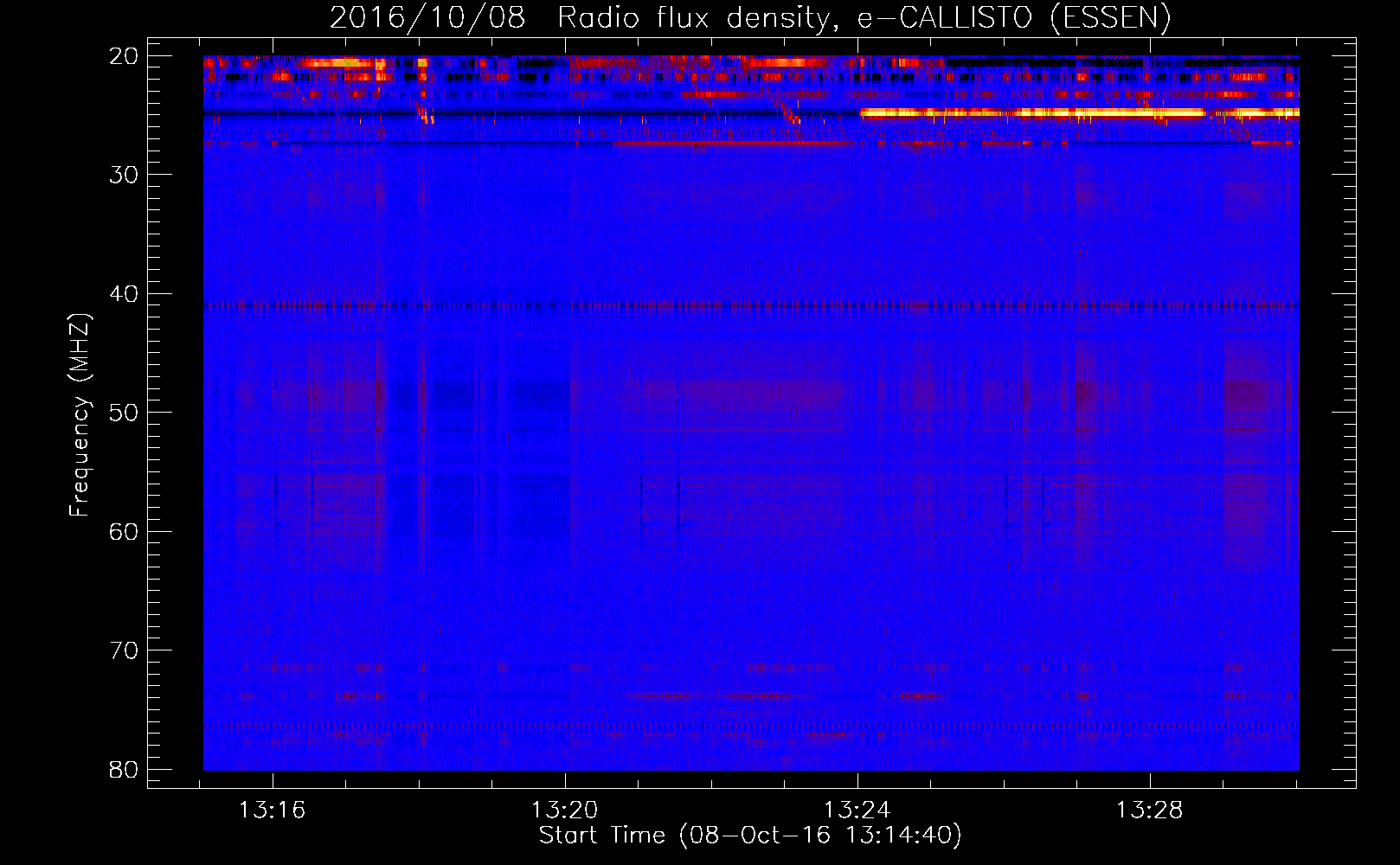Click the 30 frequency tick label

tap(124, 175)
